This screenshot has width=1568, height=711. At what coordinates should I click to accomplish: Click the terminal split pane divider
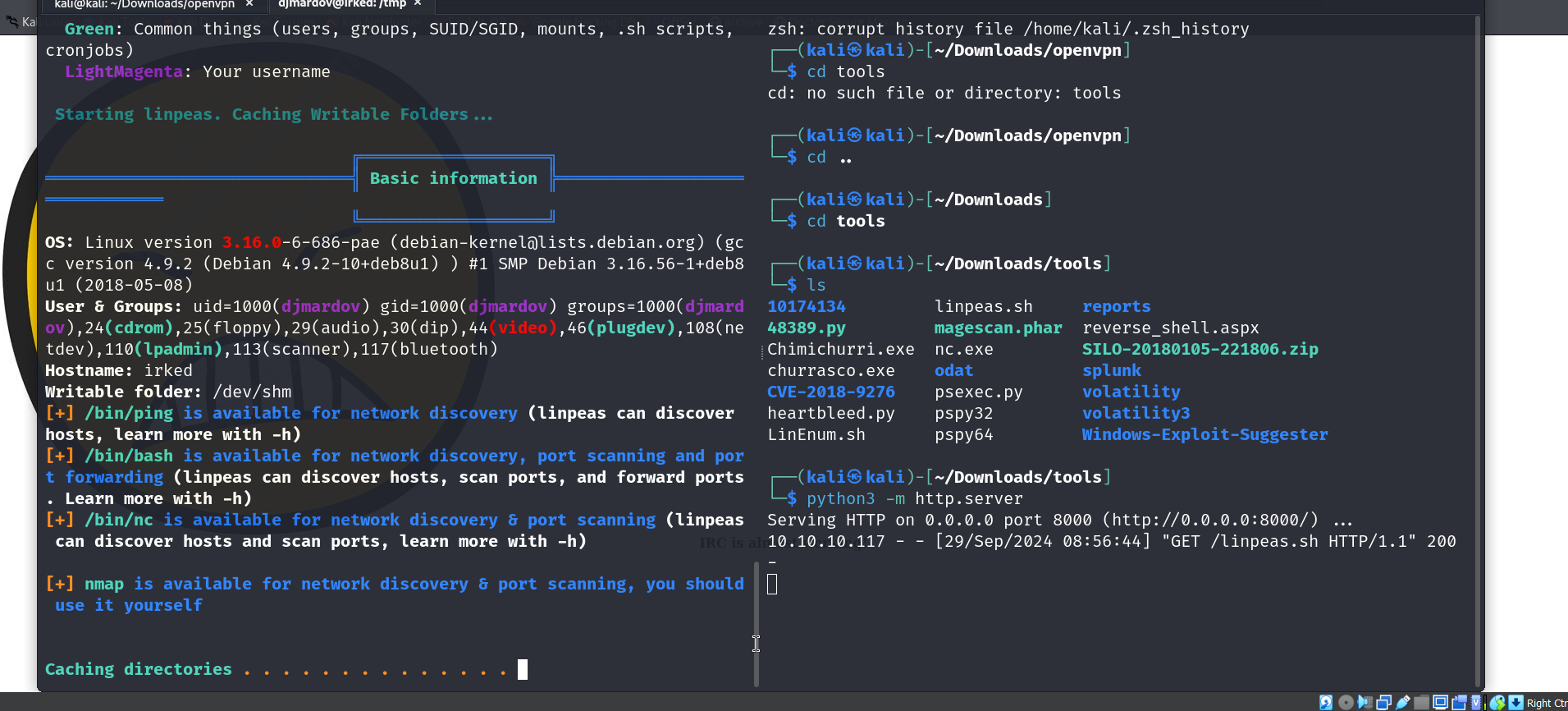coord(756,624)
